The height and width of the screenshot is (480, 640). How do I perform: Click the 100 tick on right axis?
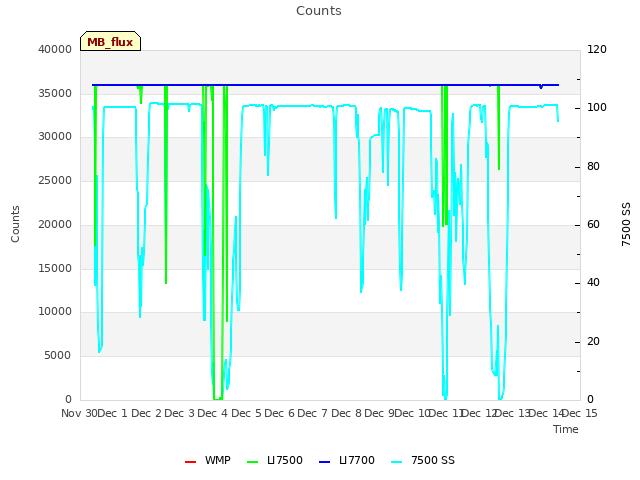click(597, 108)
